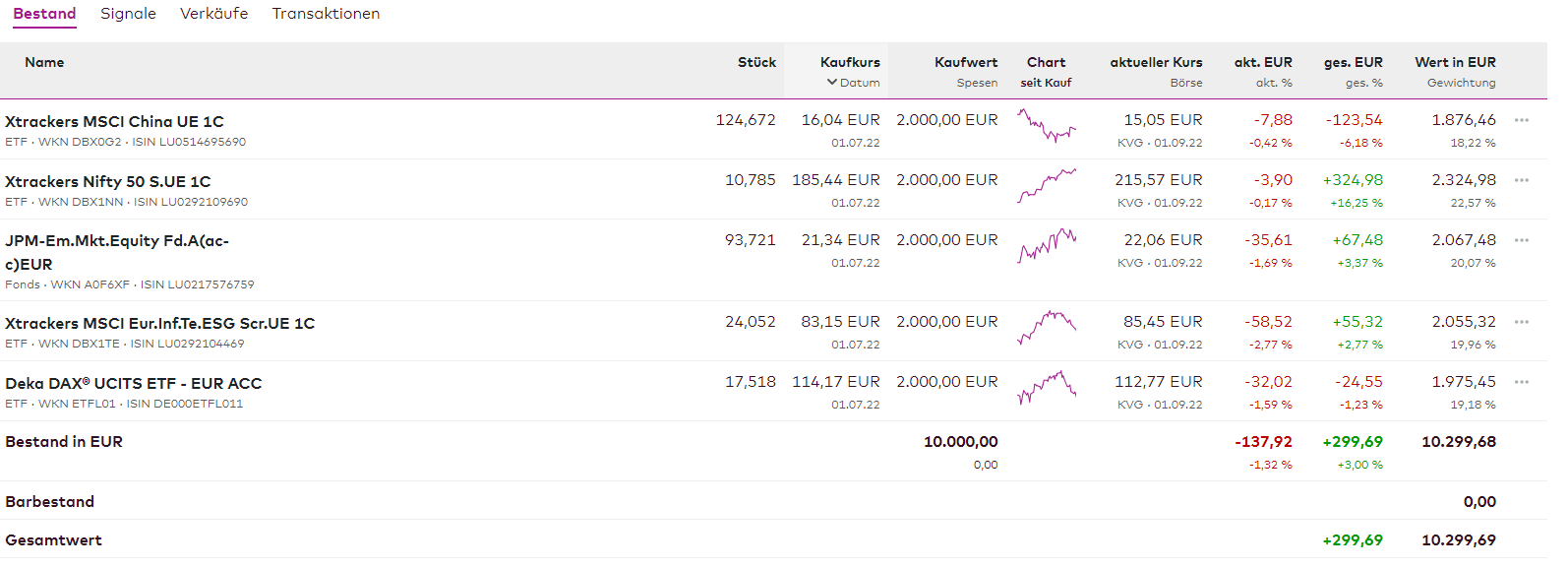Open the Deka DAX sparkline chart
Screen dimensions: 1568x568
tap(1046, 387)
